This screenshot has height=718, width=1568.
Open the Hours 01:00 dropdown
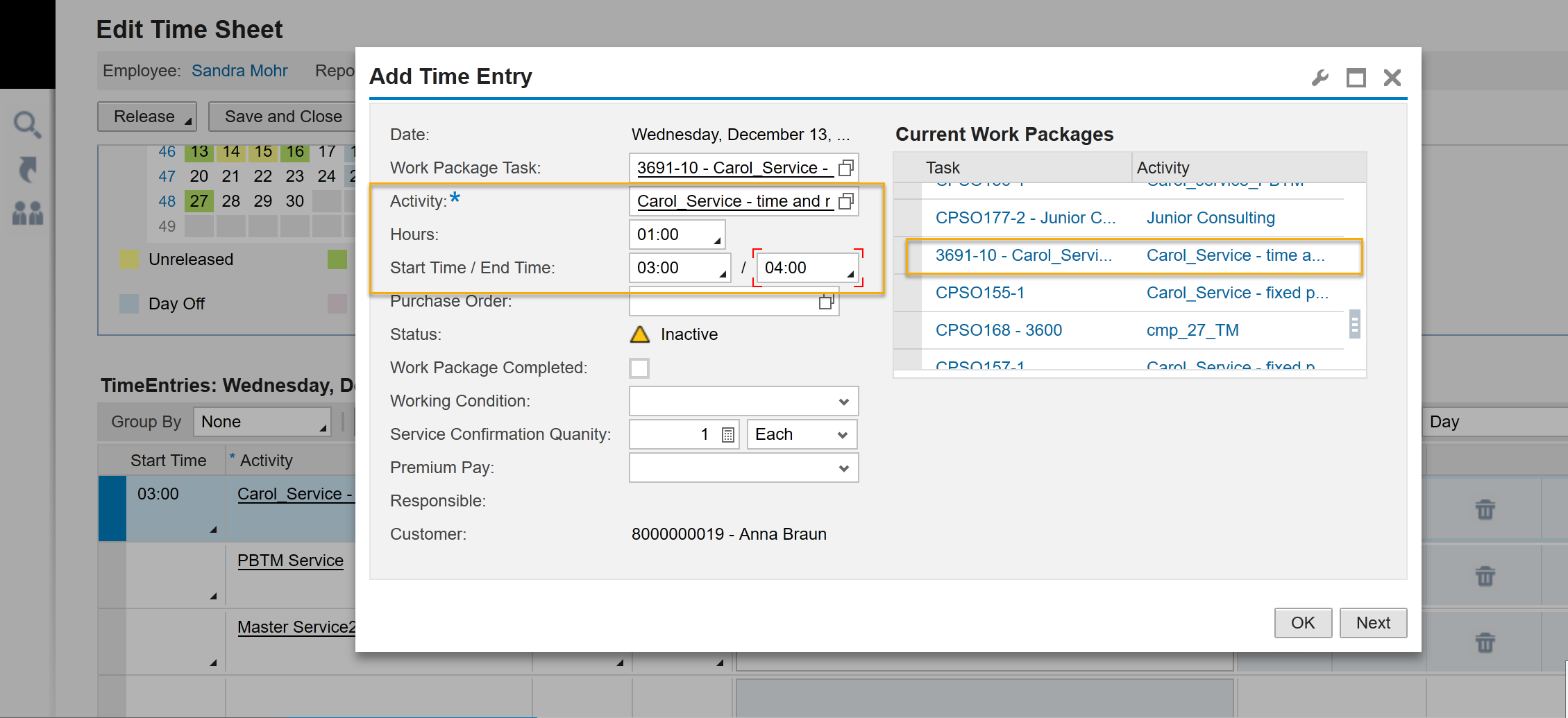(x=717, y=240)
